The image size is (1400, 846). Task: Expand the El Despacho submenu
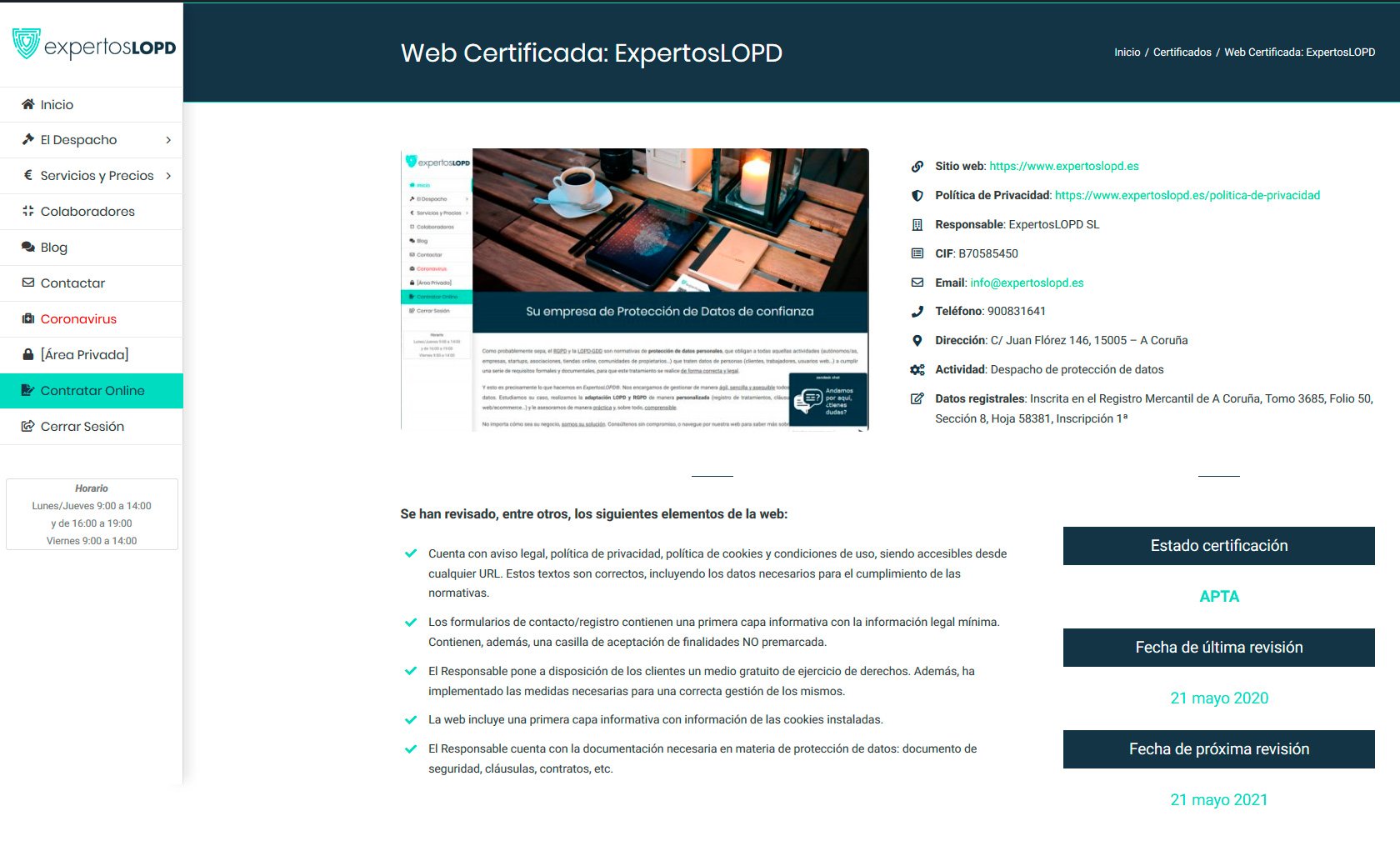(169, 140)
